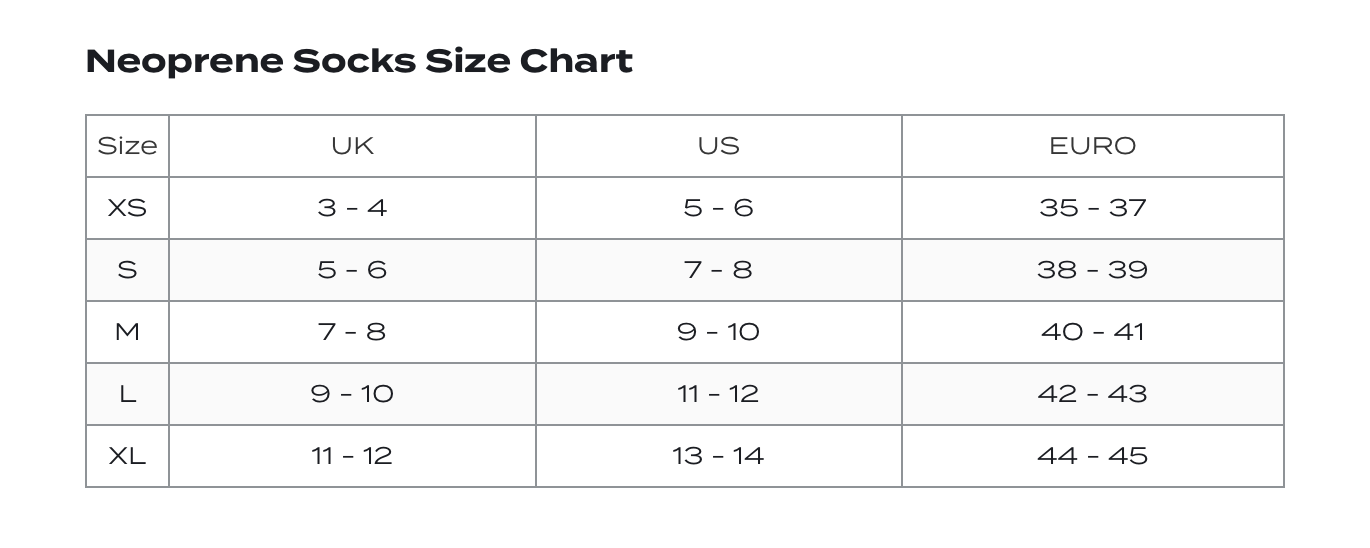Screen dimensions: 1370x548
Task: Select US size 5 - 6 cell
Action: point(718,208)
